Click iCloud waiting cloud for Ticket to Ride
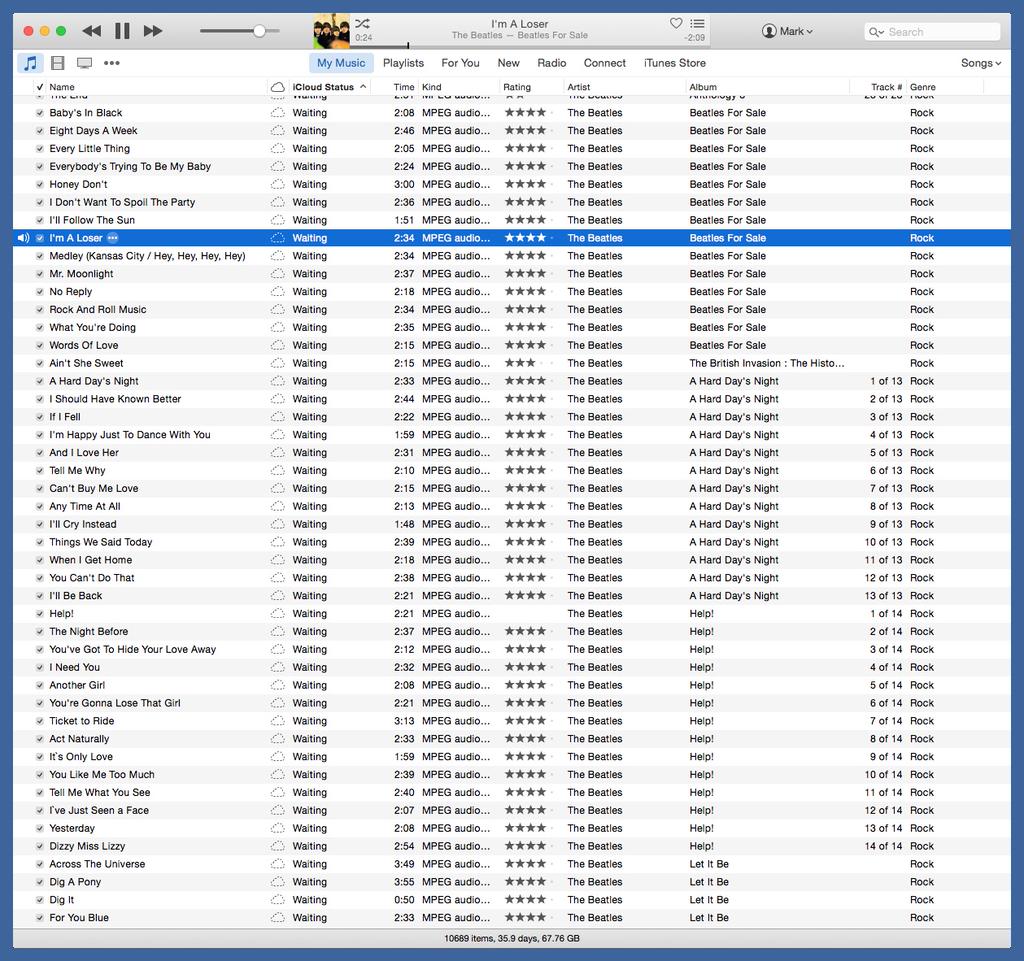 278,721
